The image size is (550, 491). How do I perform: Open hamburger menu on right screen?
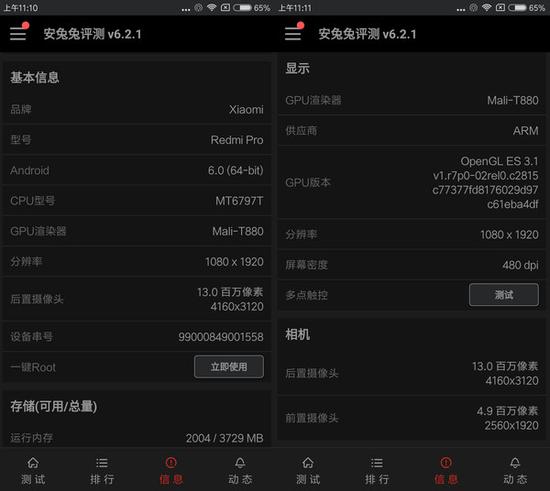[x=294, y=33]
